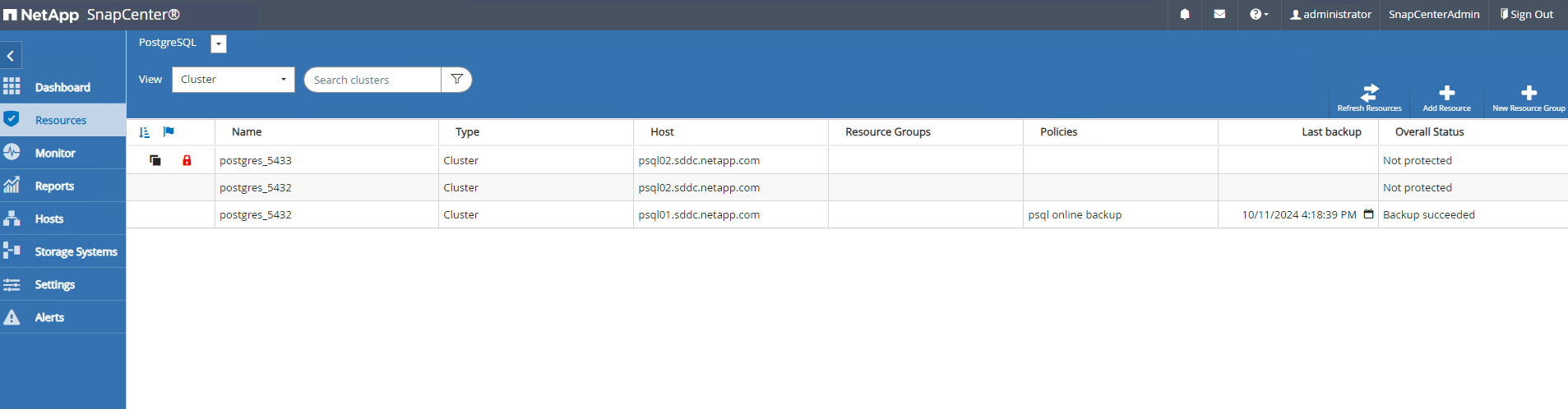Create a New Resource Group
Viewport: 1568px width, 409px height.
[x=1529, y=98]
